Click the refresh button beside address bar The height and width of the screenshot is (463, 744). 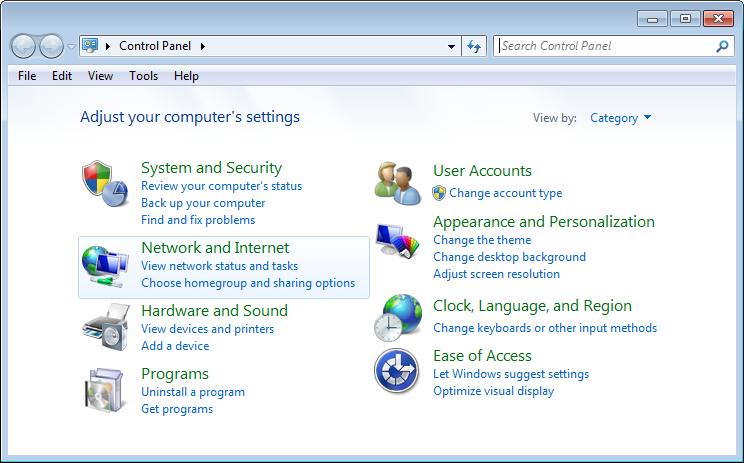point(475,46)
